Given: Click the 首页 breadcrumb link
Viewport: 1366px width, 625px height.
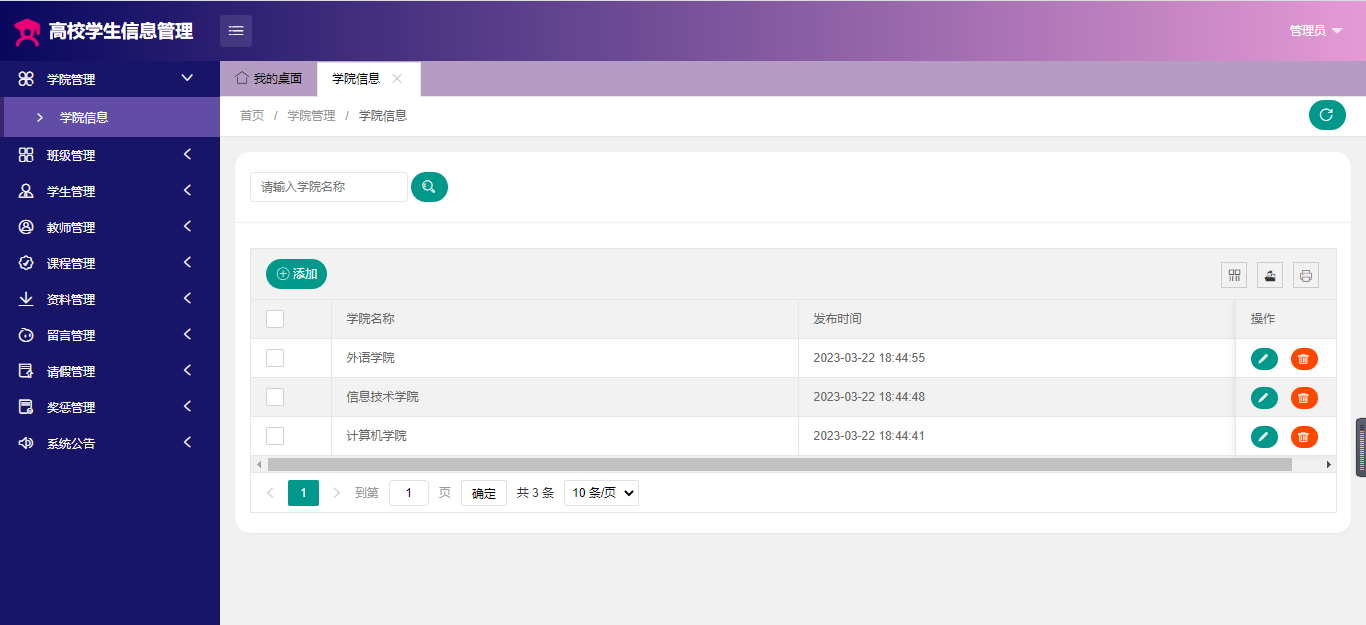Looking at the screenshot, I should [252, 116].
